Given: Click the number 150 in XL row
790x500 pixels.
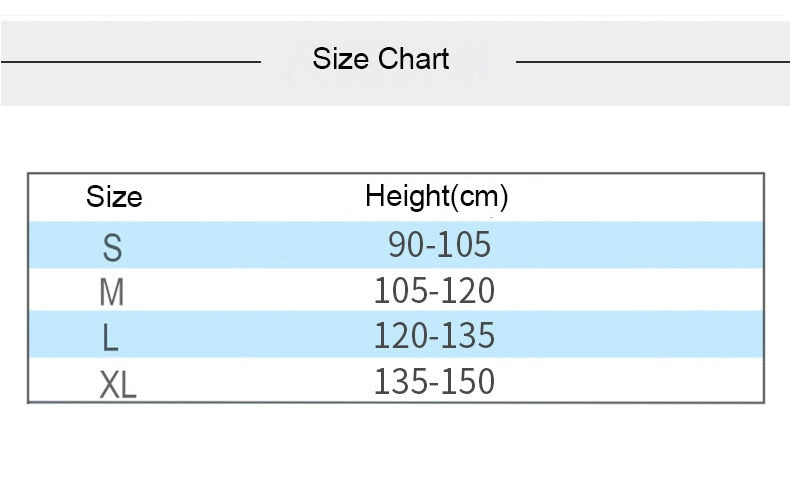Looking at the screenshot, I should [467, 381].
